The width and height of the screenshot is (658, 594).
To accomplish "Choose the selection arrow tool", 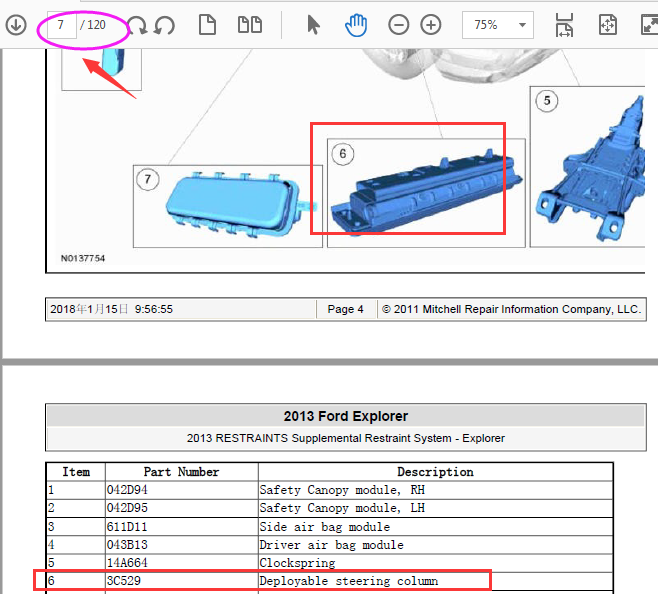I will click(313, 25).
